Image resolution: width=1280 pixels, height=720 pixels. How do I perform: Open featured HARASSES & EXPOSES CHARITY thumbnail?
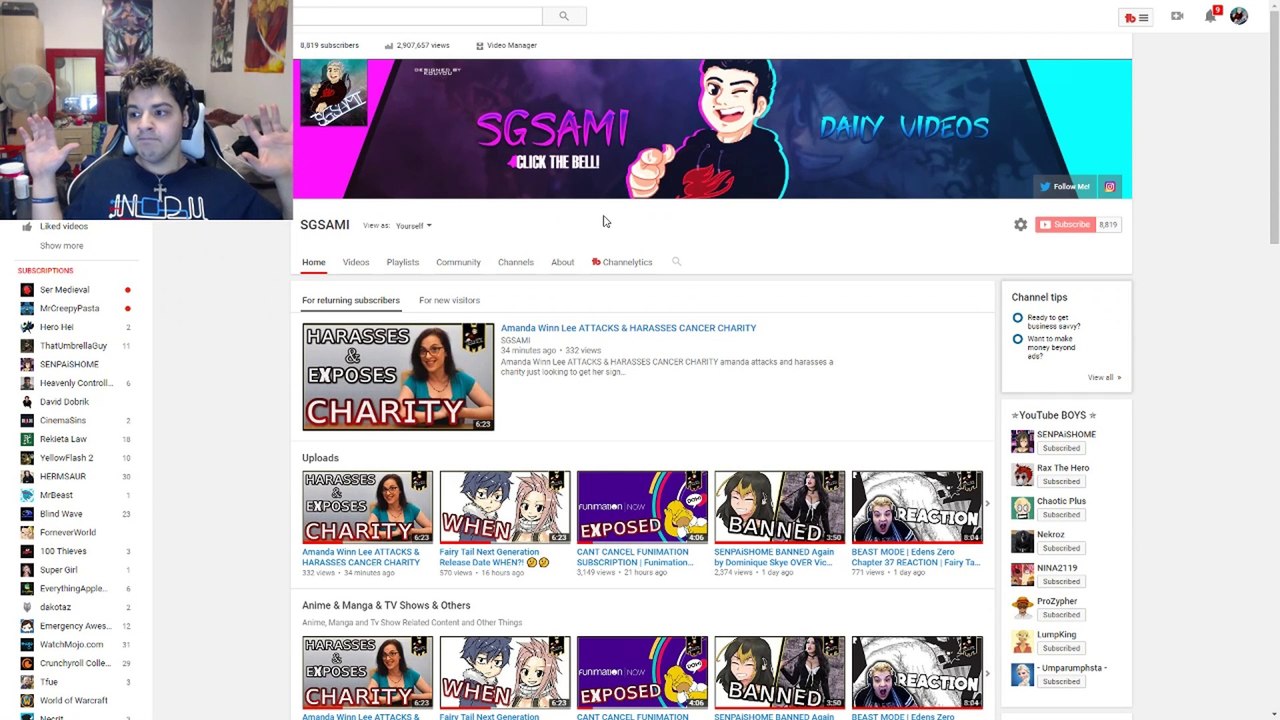pos(398,376)
